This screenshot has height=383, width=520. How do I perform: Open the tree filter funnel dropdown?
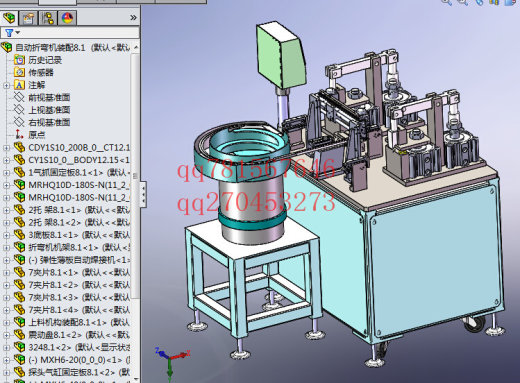[12, 33]
